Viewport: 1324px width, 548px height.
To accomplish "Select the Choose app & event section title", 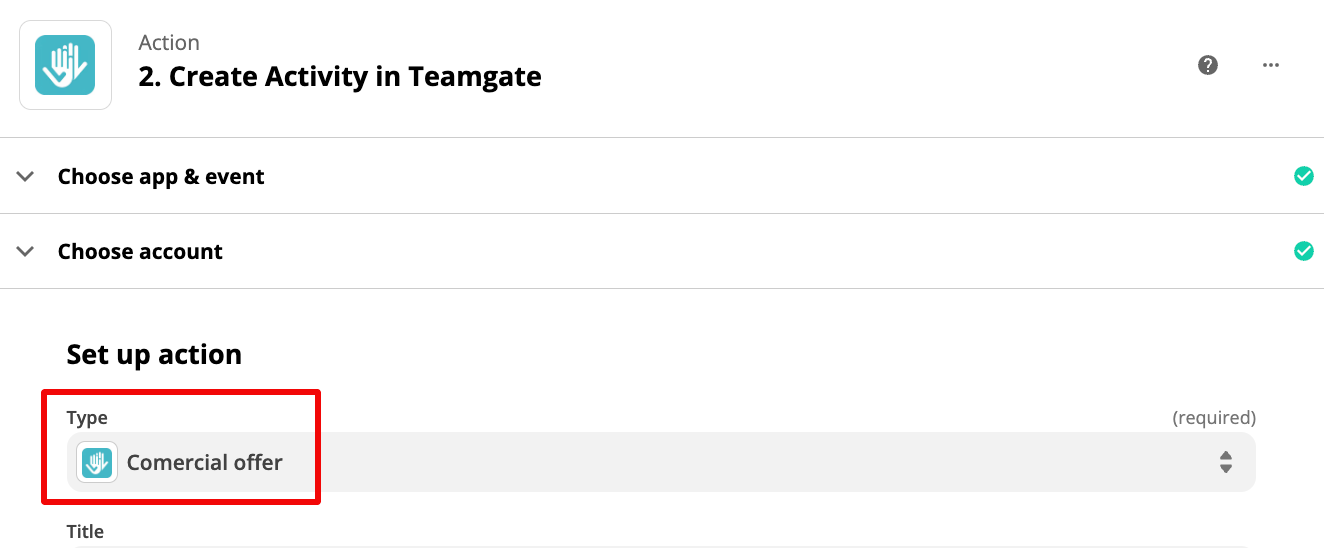I will click(161, 177).
